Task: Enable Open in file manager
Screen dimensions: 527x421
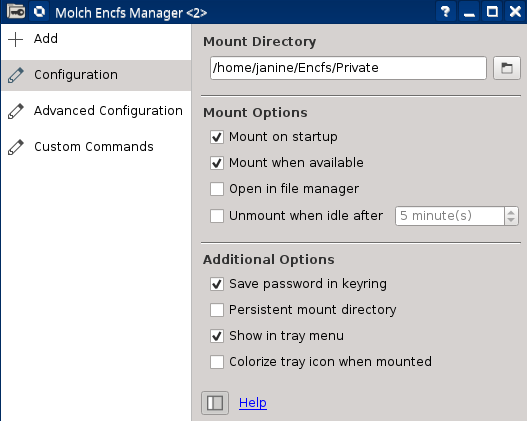Action: 217,189
